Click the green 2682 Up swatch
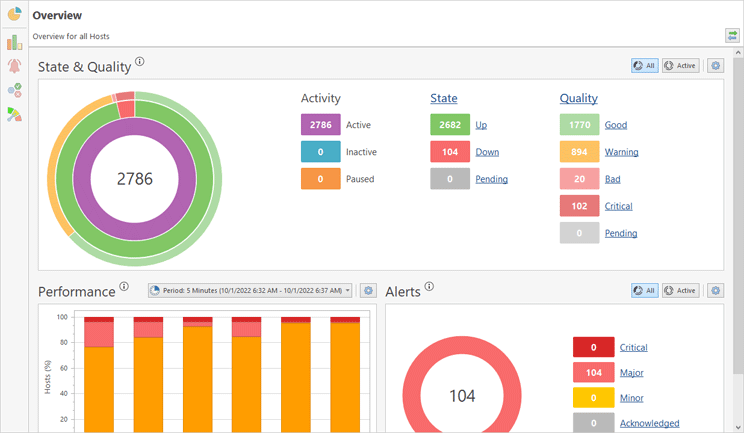 point(450,125)
